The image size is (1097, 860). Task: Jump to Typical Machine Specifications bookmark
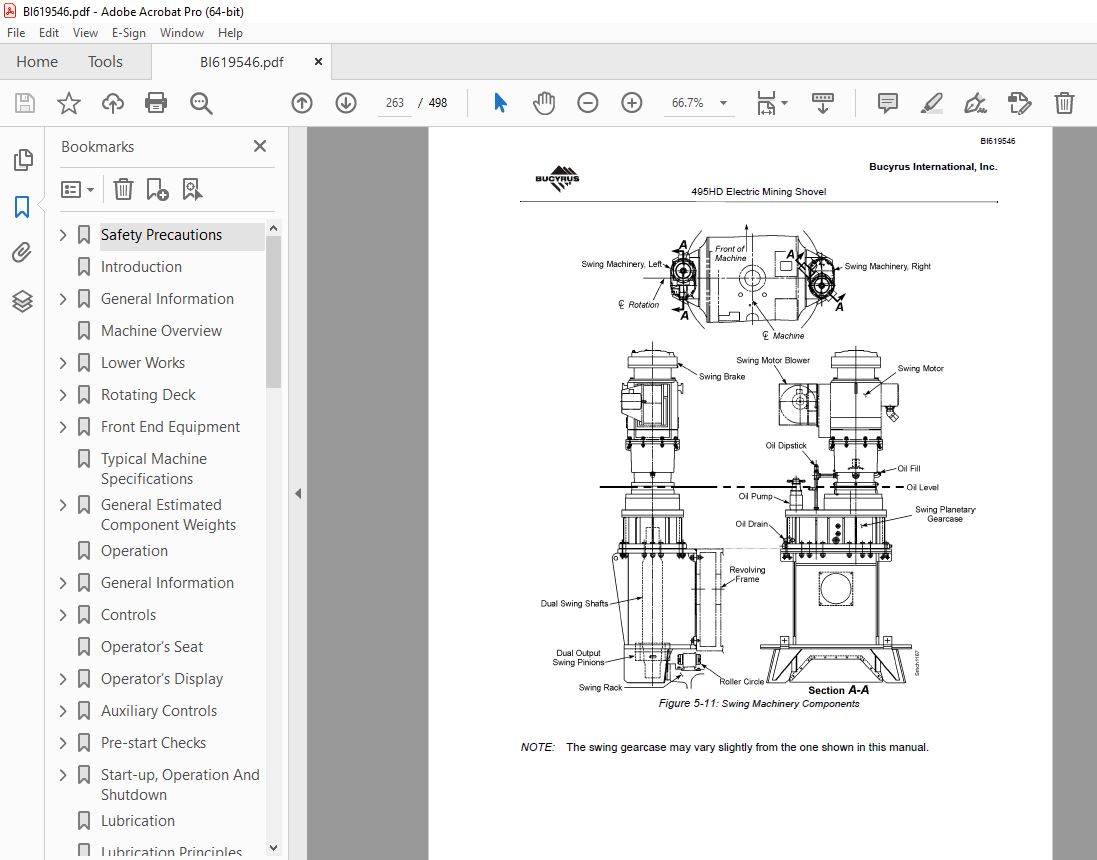pyautogui.click(x=154, y=469)
